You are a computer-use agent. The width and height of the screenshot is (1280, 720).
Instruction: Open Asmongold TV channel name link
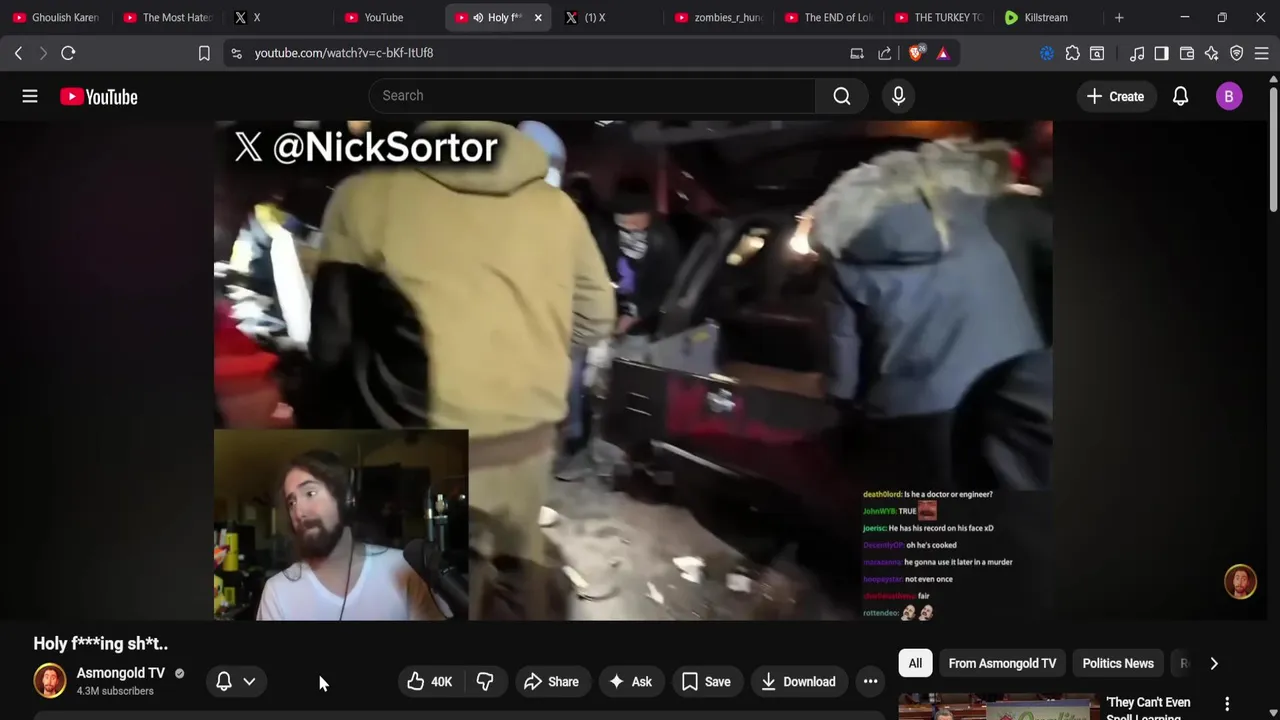click(121, 673)
